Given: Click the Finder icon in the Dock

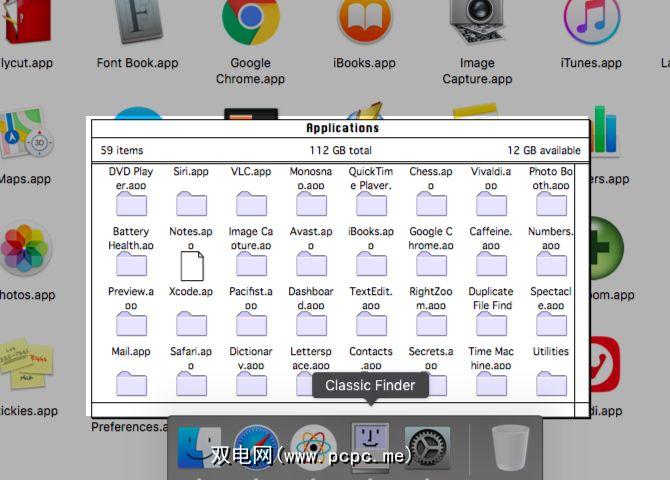Looking at the screenshot, I should (199, 448).
